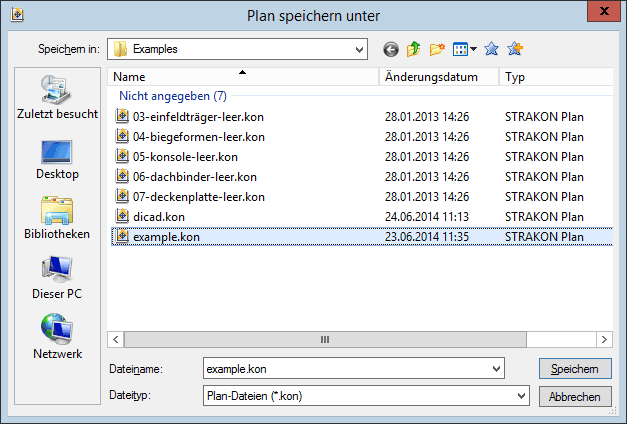Open Desktop location in sidebar
Viewport: 627px width, 424px height.
click(56, 159)
